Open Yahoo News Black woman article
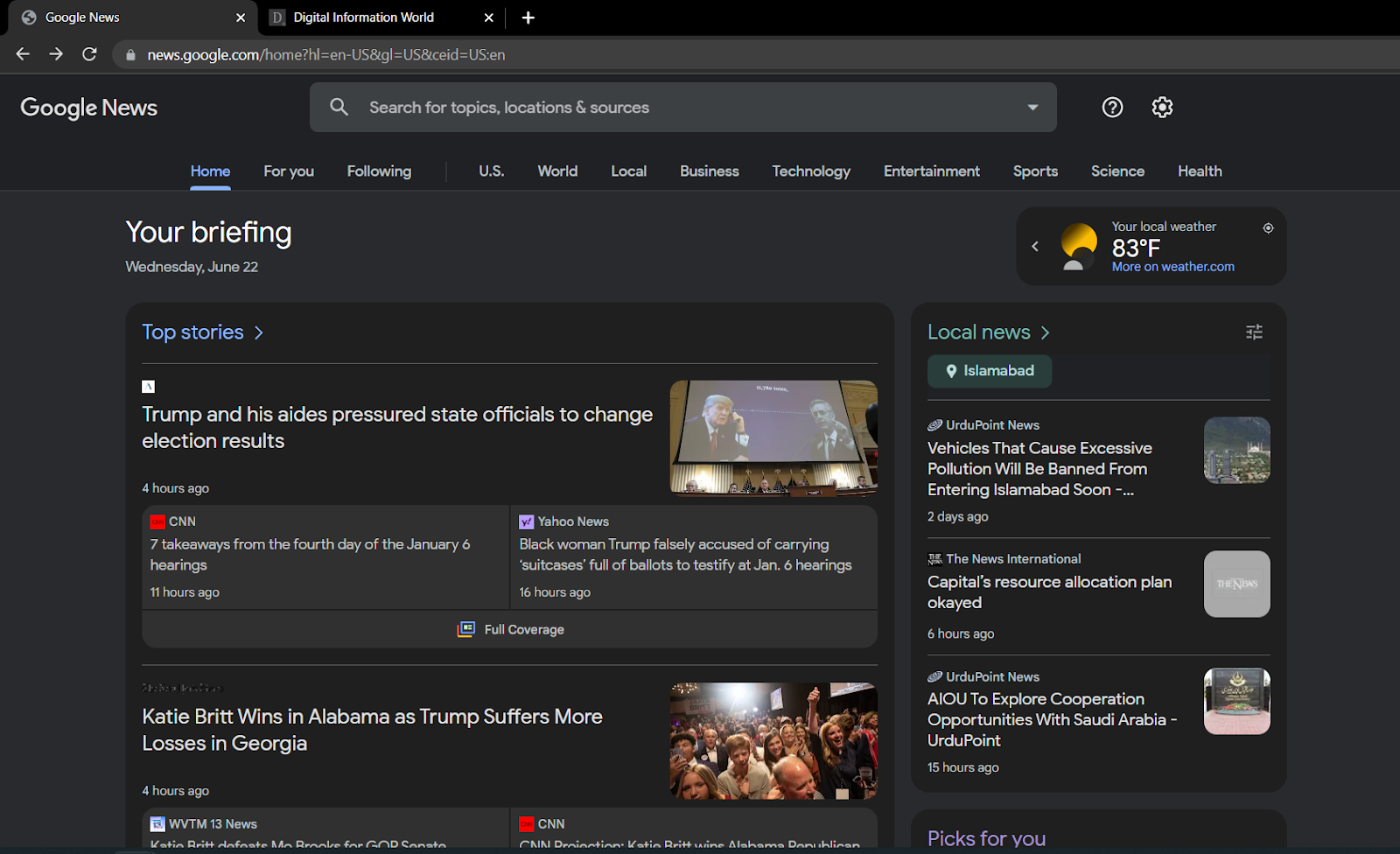The height and width of the screenshot is (854, 1400). 685,555
